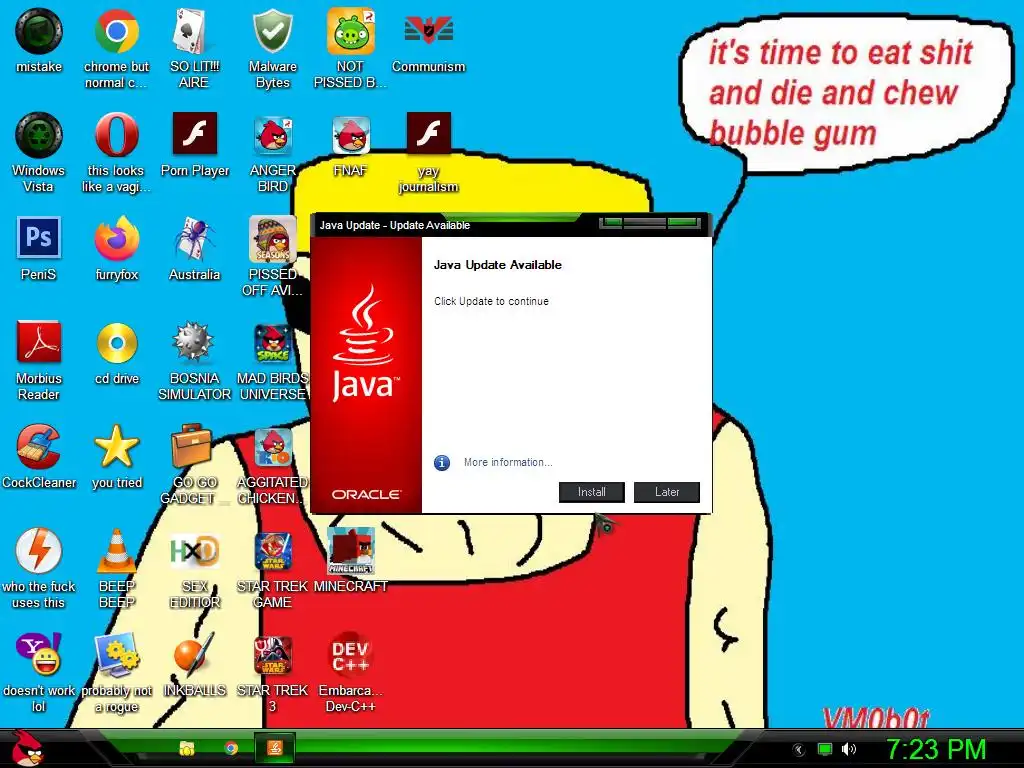Open 'GO GO GADGET' briefcase icon
Viewport: 1024px width, 768px height.
tap(194, 464)
